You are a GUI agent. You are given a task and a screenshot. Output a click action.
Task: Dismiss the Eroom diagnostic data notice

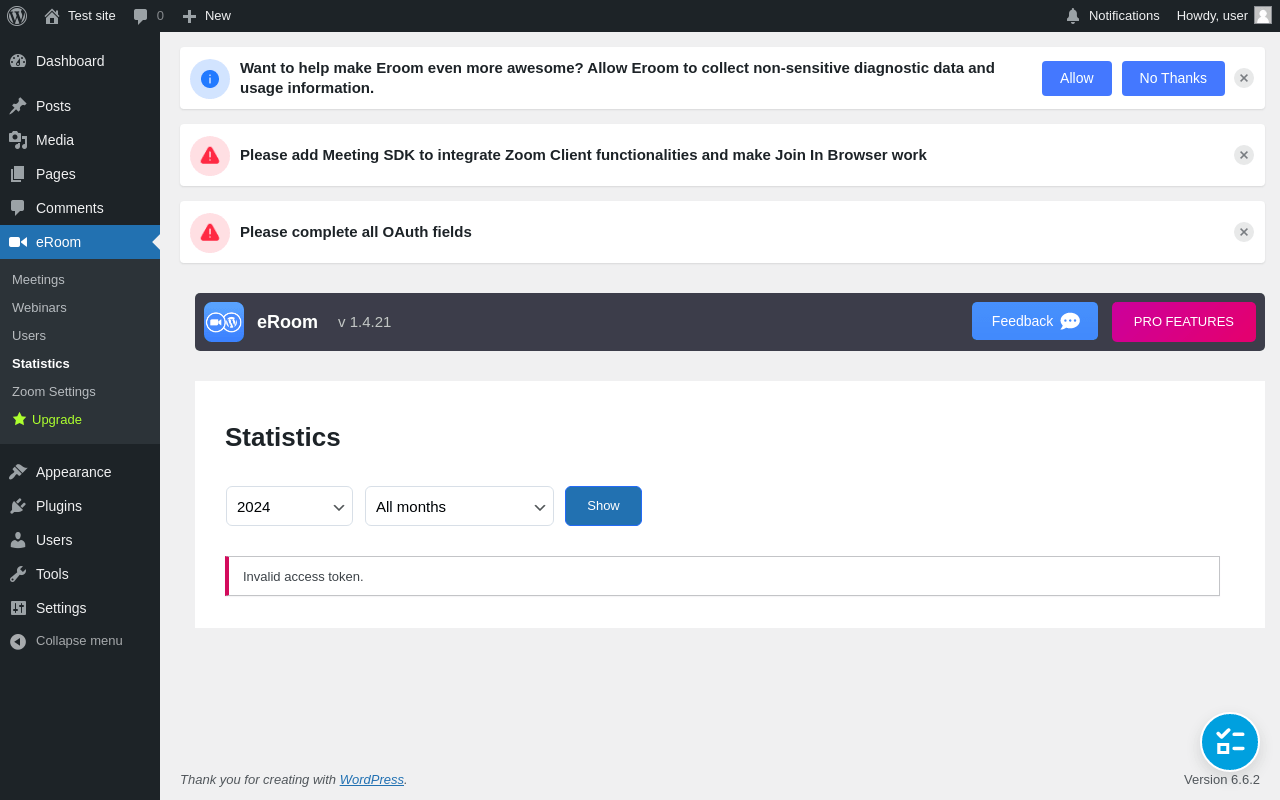pyautogui.click(x=1244, y=78)
